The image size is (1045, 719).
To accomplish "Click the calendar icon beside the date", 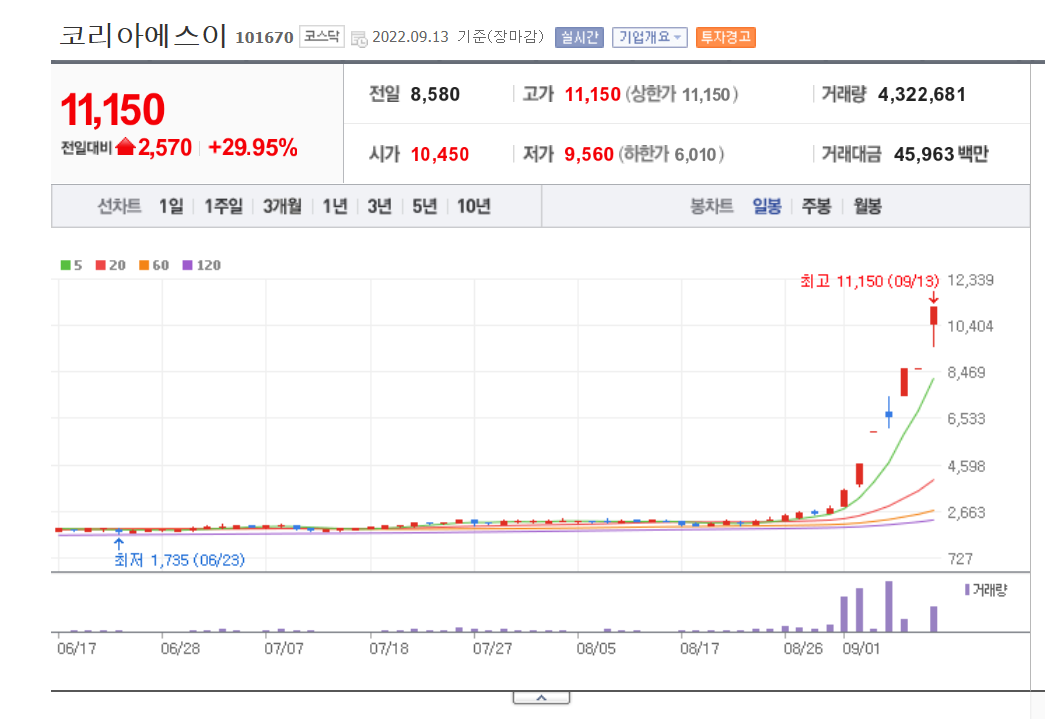I will pos(359,39).
